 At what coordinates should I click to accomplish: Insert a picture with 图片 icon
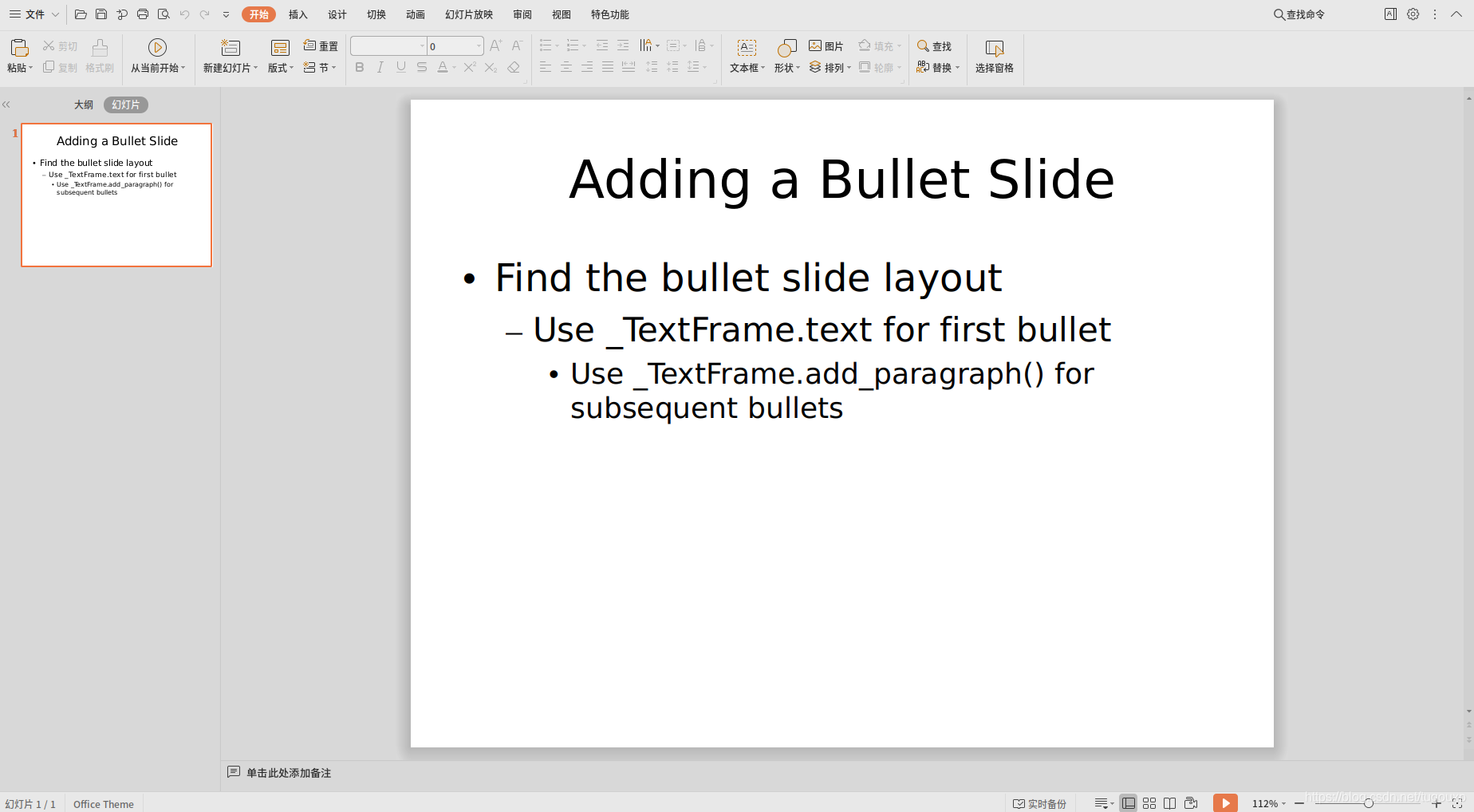pyautogui.click(x=826, y=46)
